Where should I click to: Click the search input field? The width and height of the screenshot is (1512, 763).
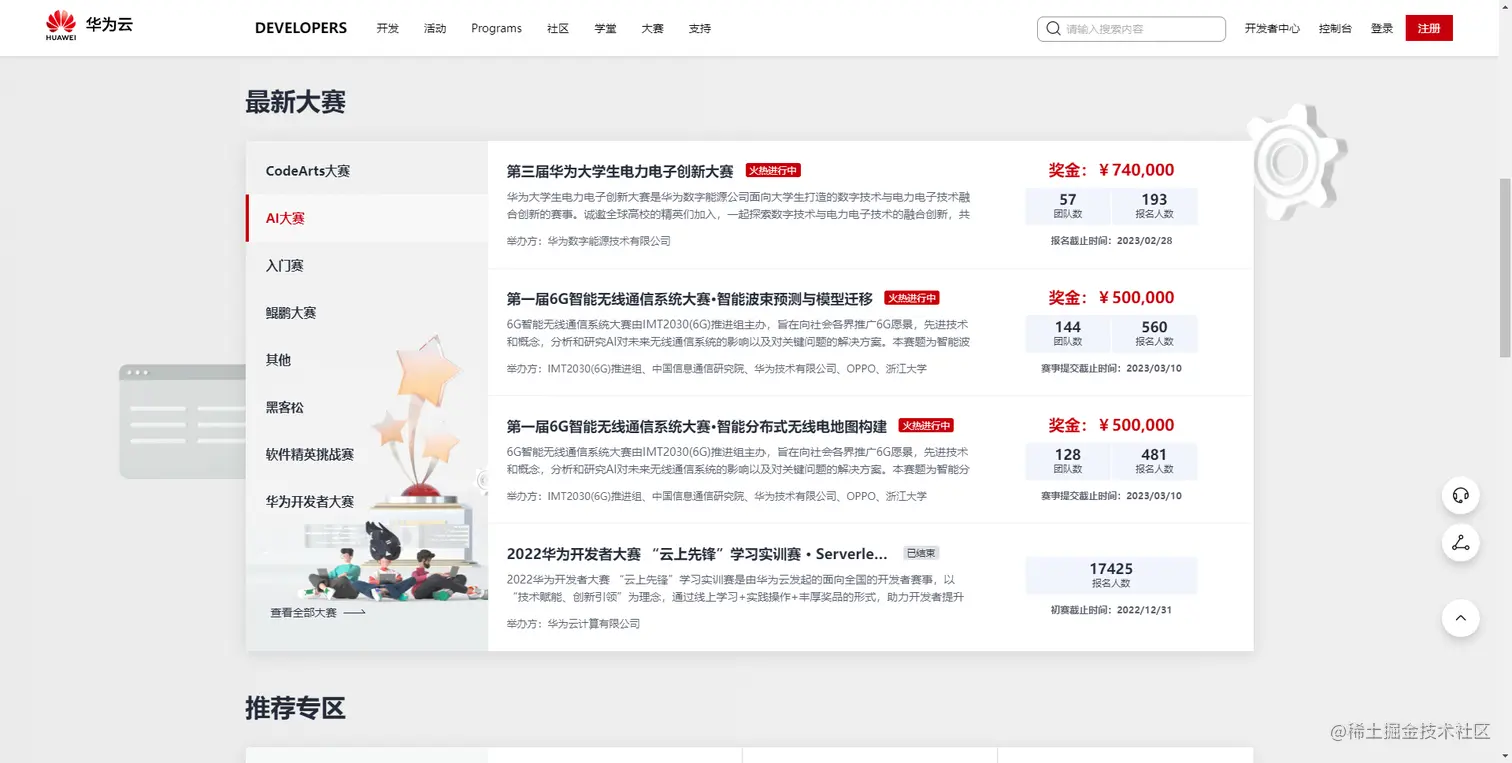click(x=1131, y=29)
